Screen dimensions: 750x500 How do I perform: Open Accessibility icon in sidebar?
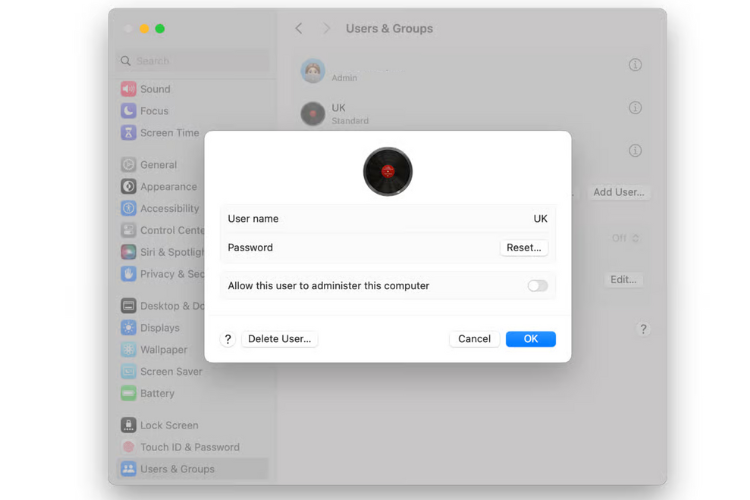tap(128, 208)
